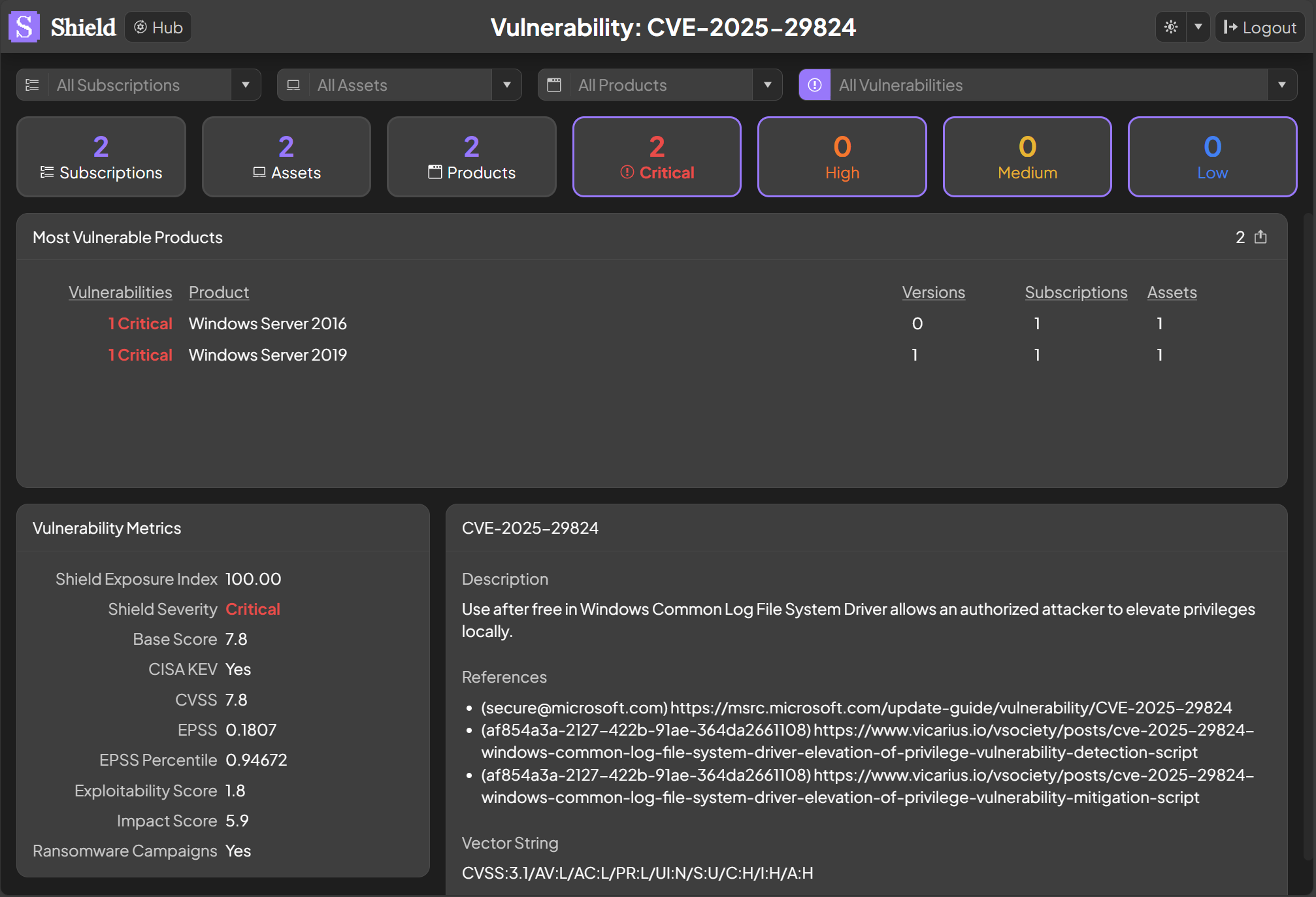Expand the theme options dropdown arrow
Image resolution: width=1316 pixels, height=897 pixels.
point(1198,27)
